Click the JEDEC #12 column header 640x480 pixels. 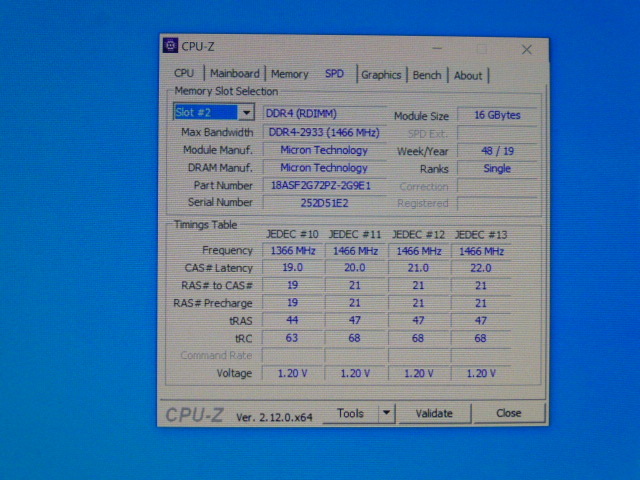pyautogui.click(x=418, y=235)
